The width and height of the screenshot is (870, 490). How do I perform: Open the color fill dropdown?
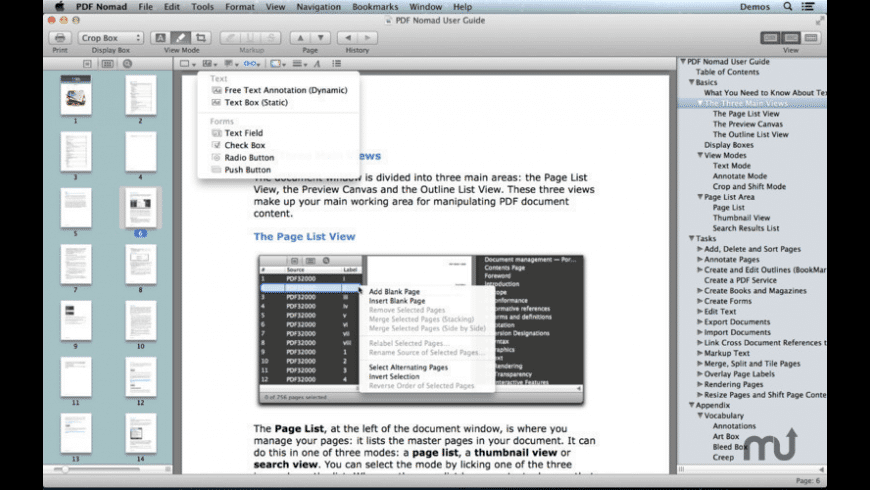click(278, 64)
